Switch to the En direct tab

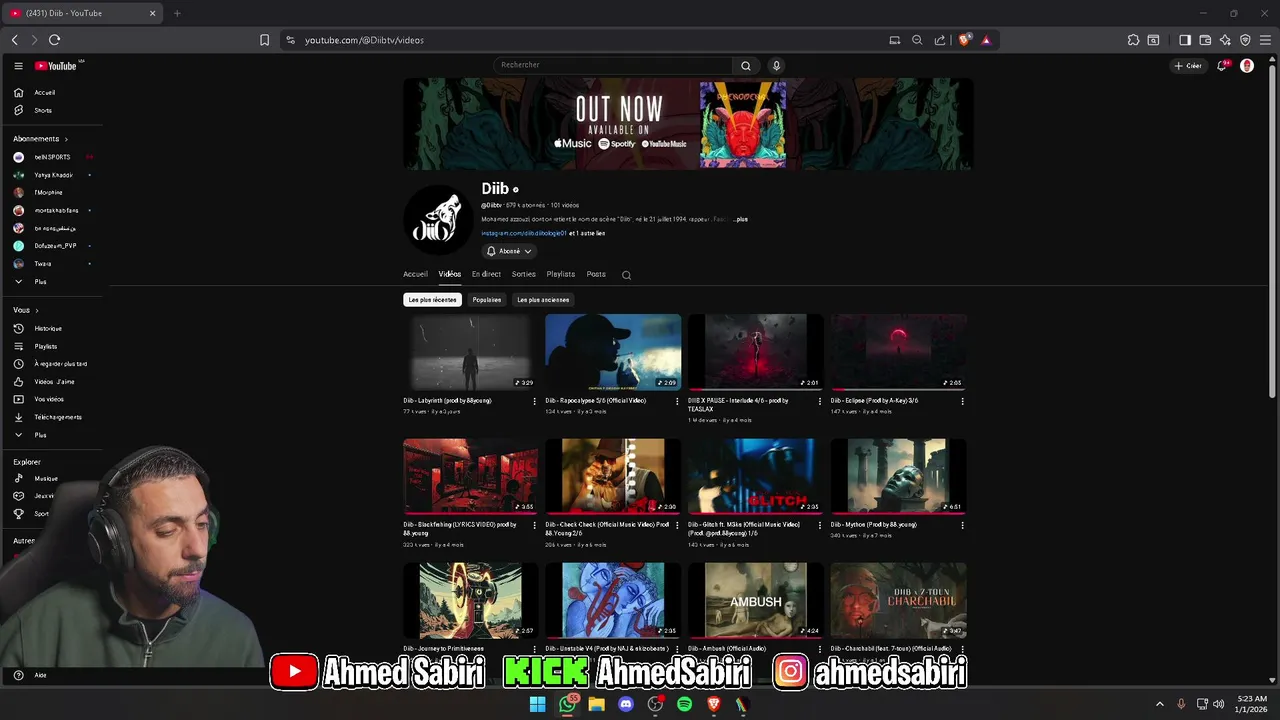pyautogui.click(x=486, y=274)
